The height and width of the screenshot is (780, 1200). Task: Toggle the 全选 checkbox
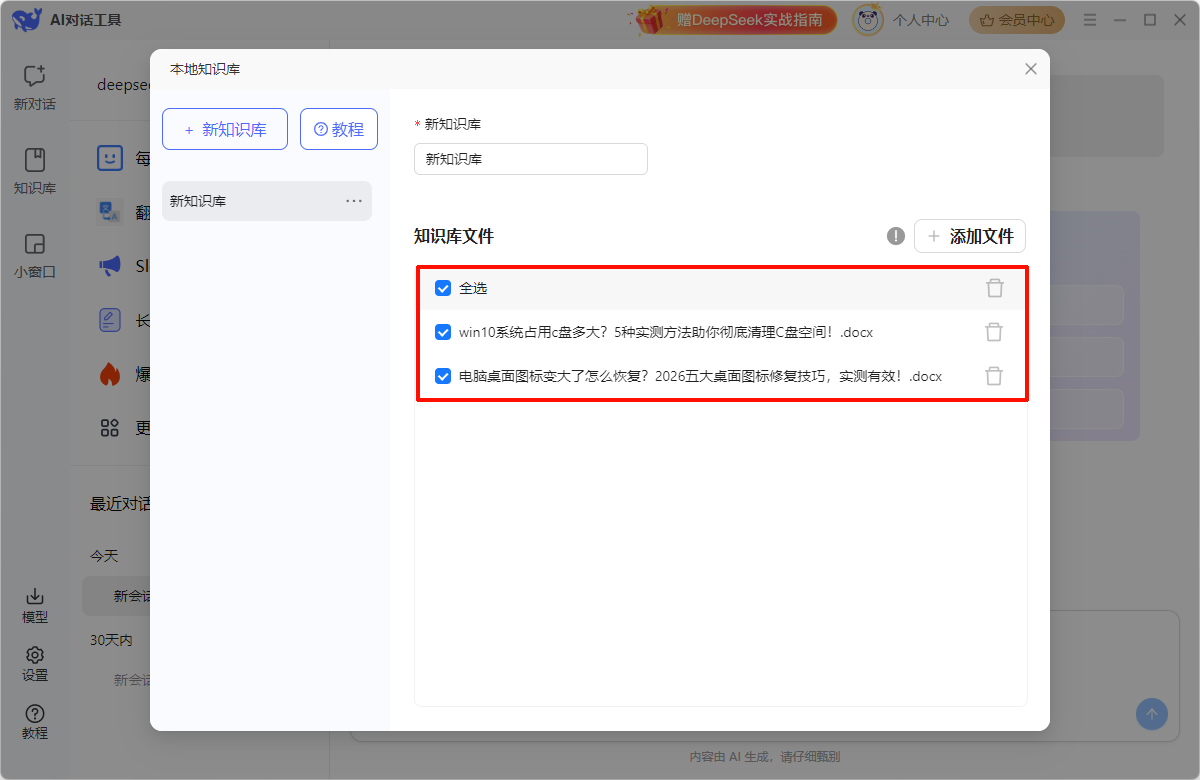tap(443, 288)
